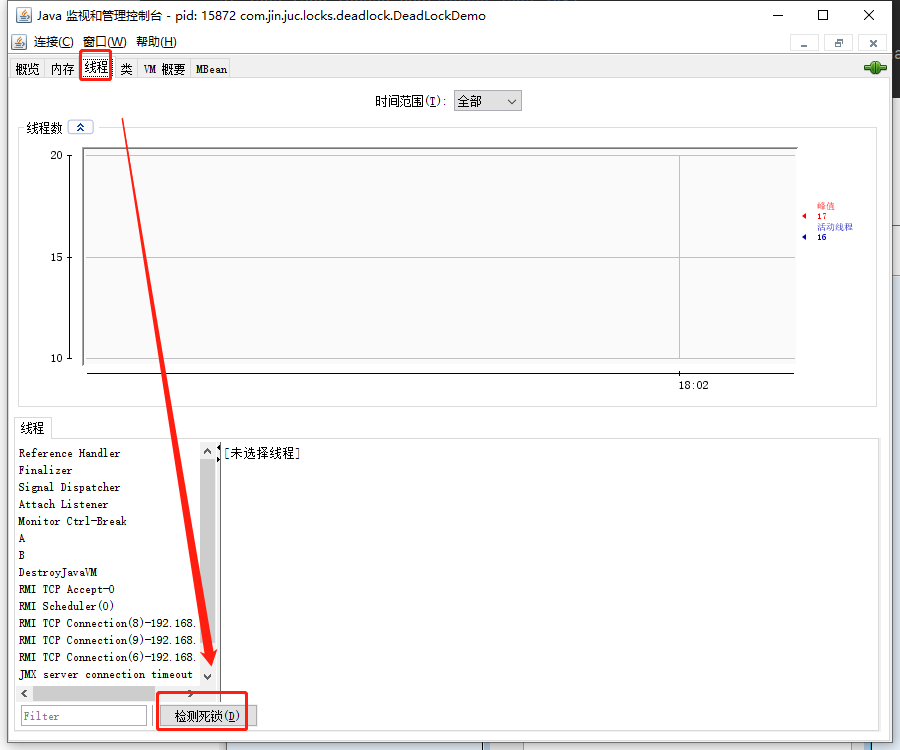Click the horizontal scrollbar thumb of thread list
This screenshot has height=750, width=900.
[x=94, y=693]
